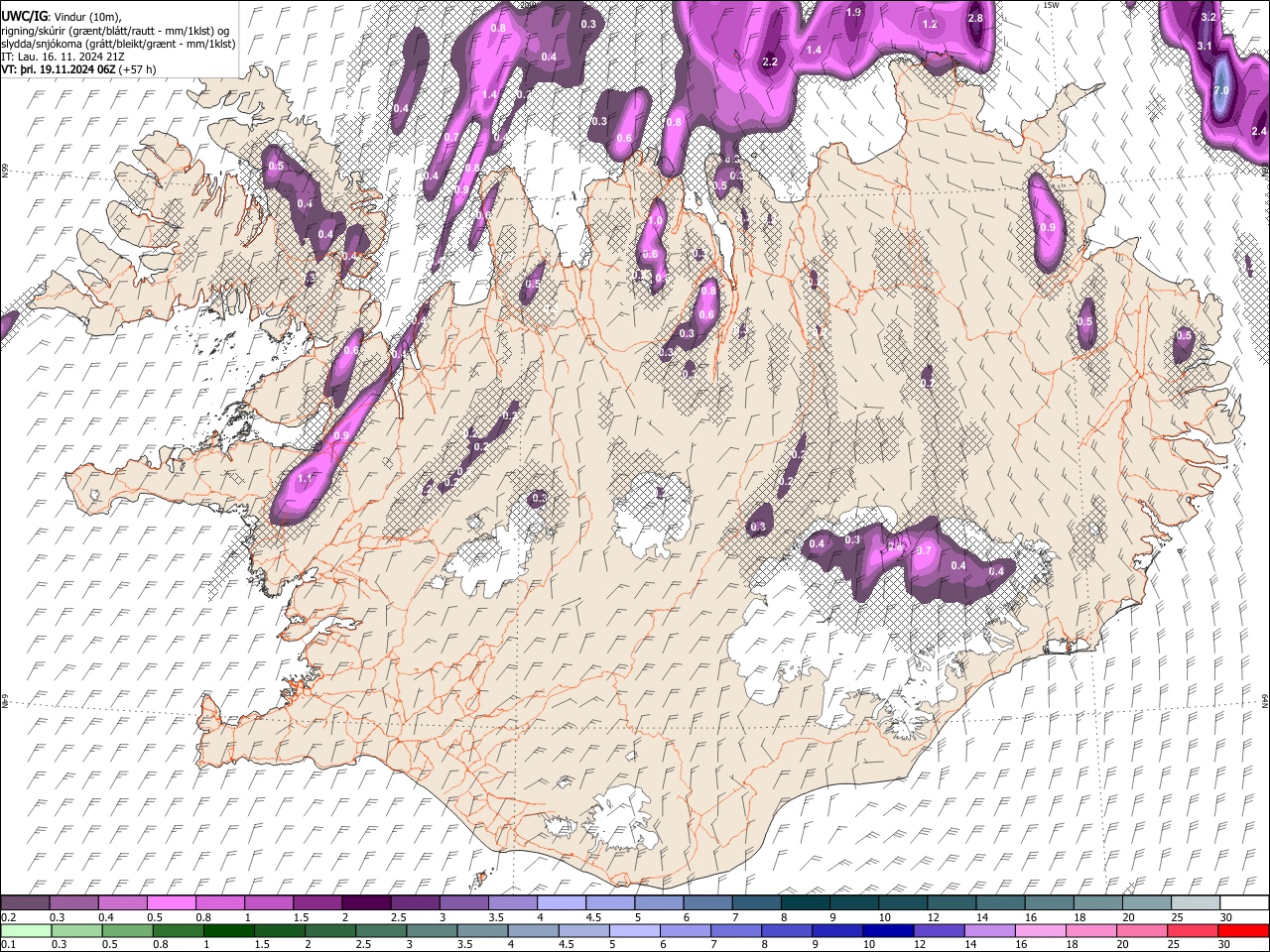Click the '1.1' precipitation value in the west
This screenshot has width=1270, height=952.
(305, 478)
